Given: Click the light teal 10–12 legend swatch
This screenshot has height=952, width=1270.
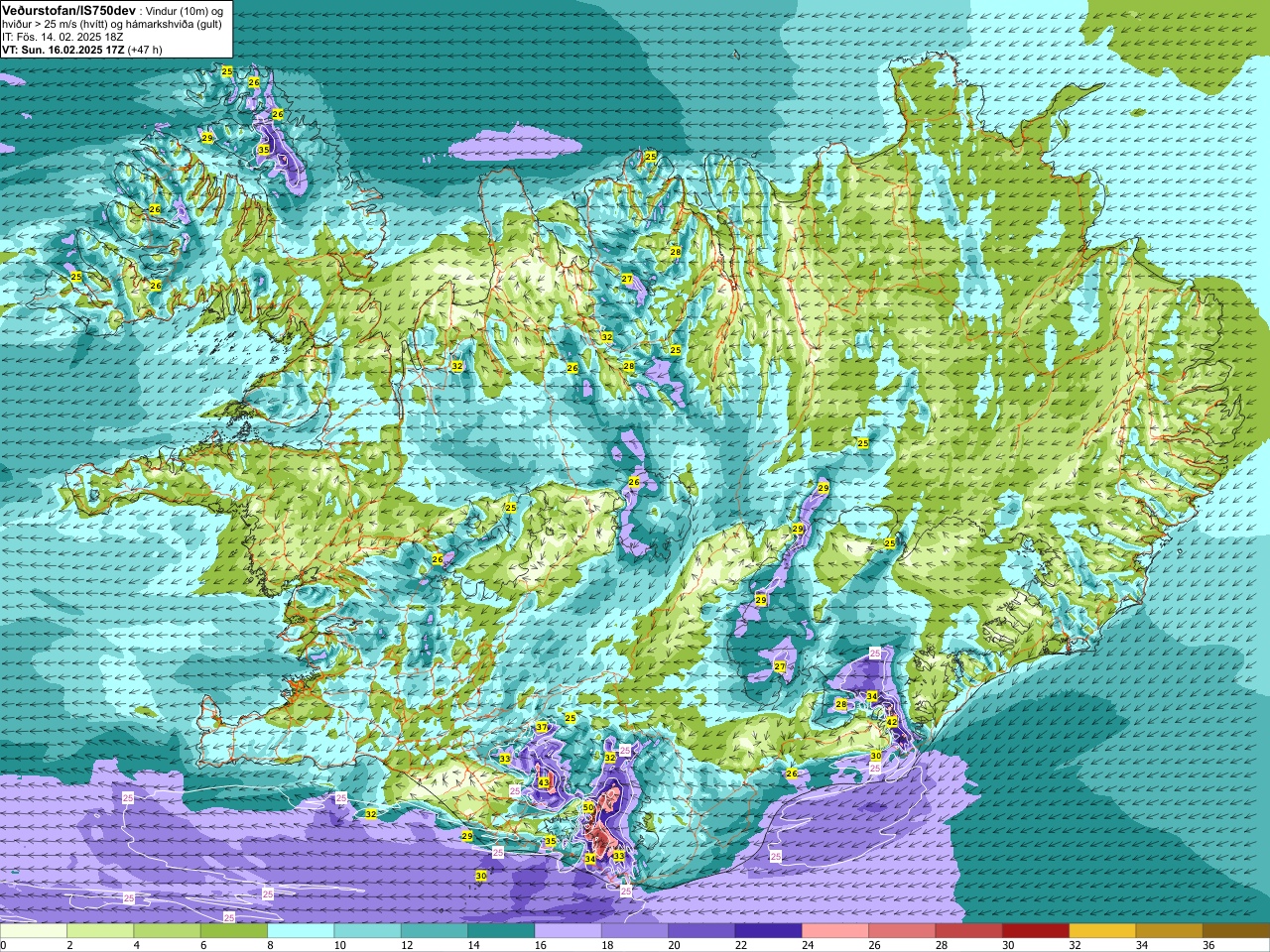Looking at the screenshot, I should click(x=367, y=931).
